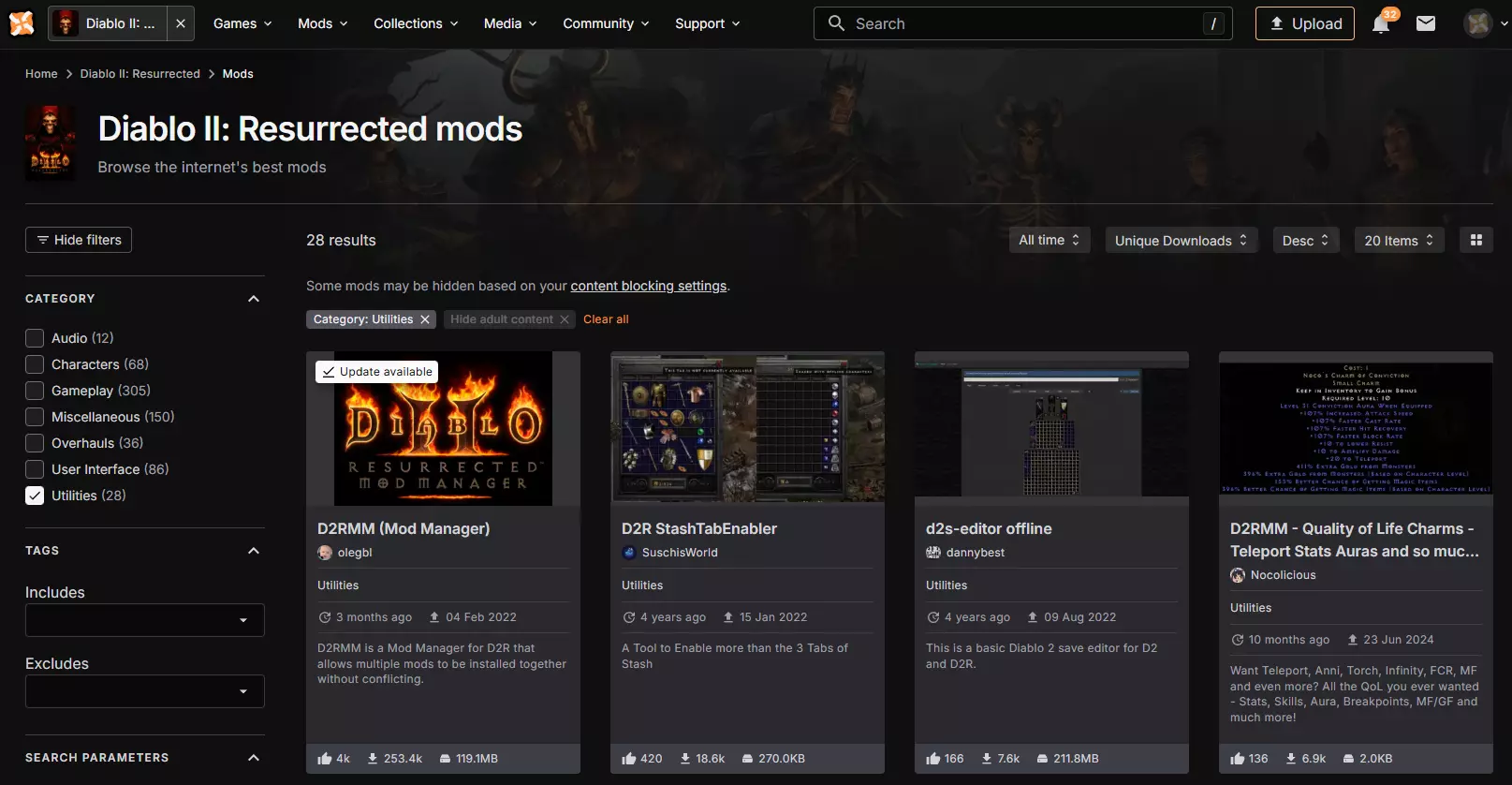Open the Excludes tags dropdown
The image size is (1512, 785).
tap(145, 691)
